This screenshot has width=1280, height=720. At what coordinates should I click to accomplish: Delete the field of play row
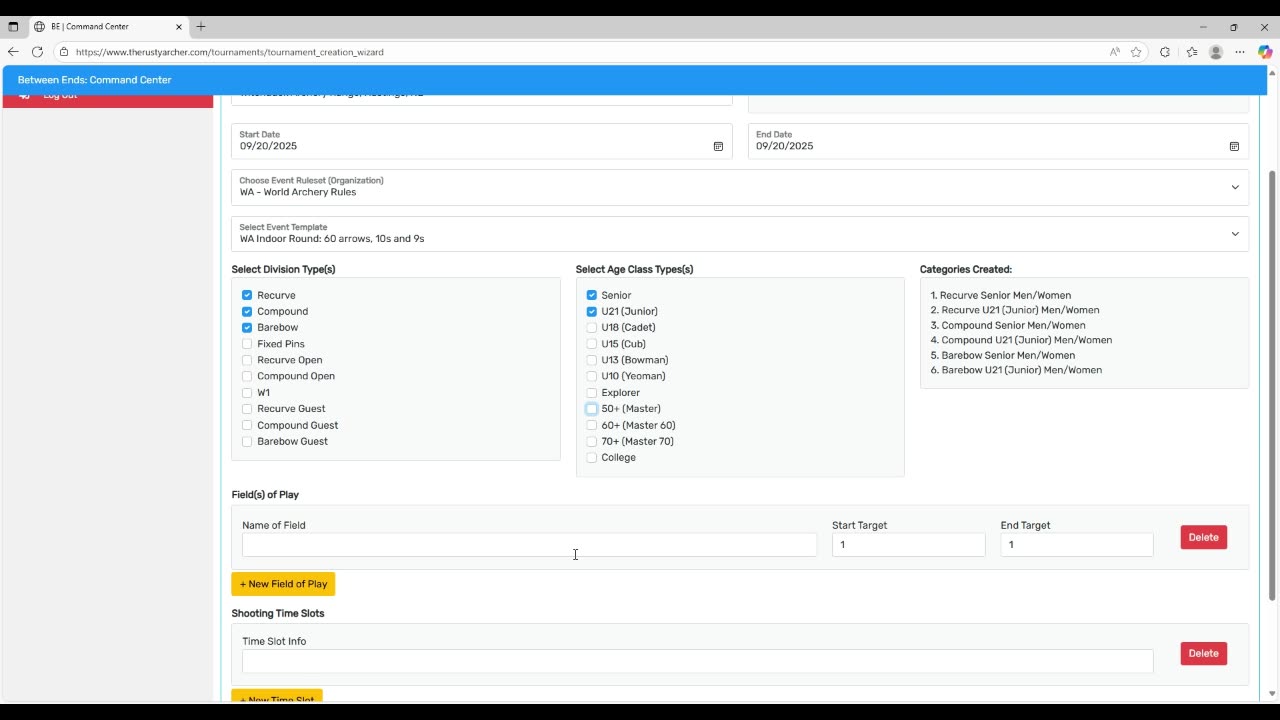pyautogui.click(x=1203, y=537)
